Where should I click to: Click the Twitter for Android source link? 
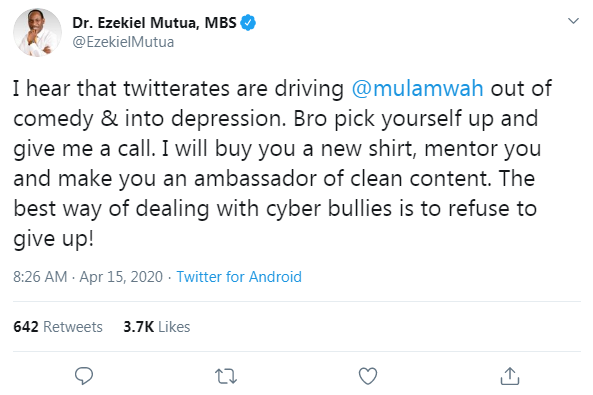pyautogui.click(x=239, y=277)
